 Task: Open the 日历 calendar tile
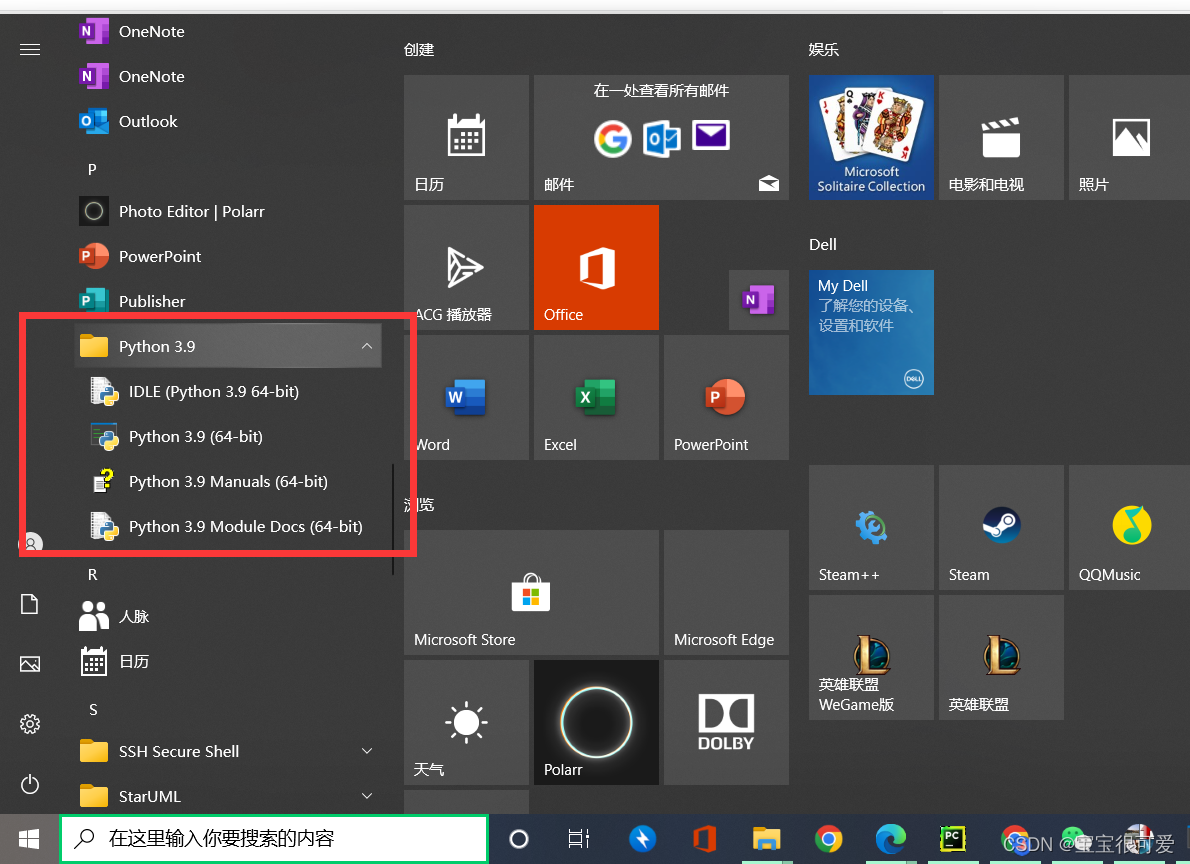point(466,137)
